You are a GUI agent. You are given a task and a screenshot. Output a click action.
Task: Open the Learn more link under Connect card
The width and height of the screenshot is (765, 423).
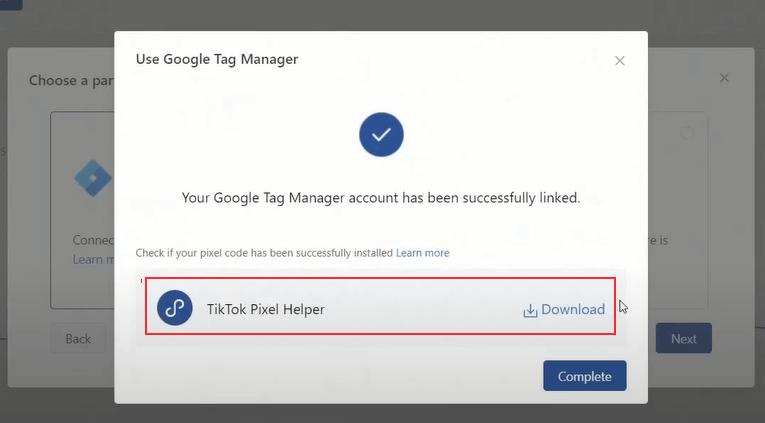(87, 259)
